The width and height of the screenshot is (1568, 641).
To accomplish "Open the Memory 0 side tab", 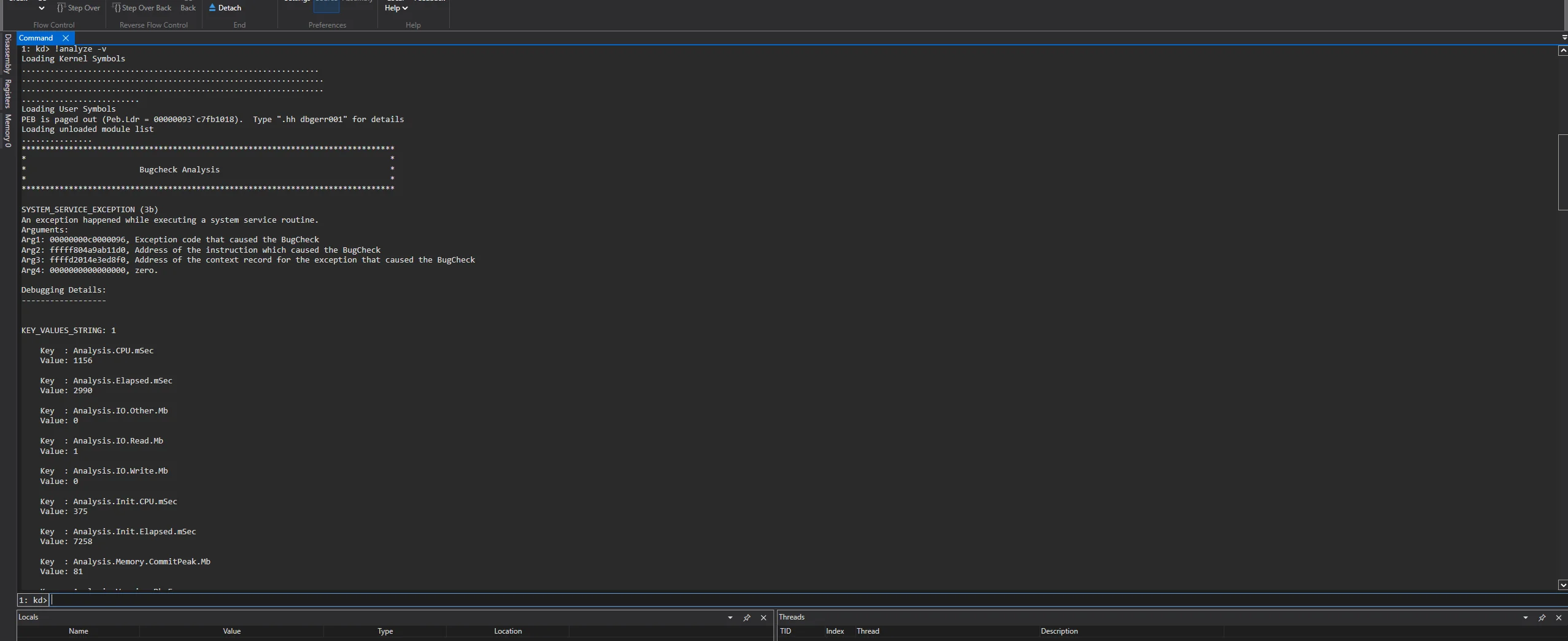I will tap(8, 130).
